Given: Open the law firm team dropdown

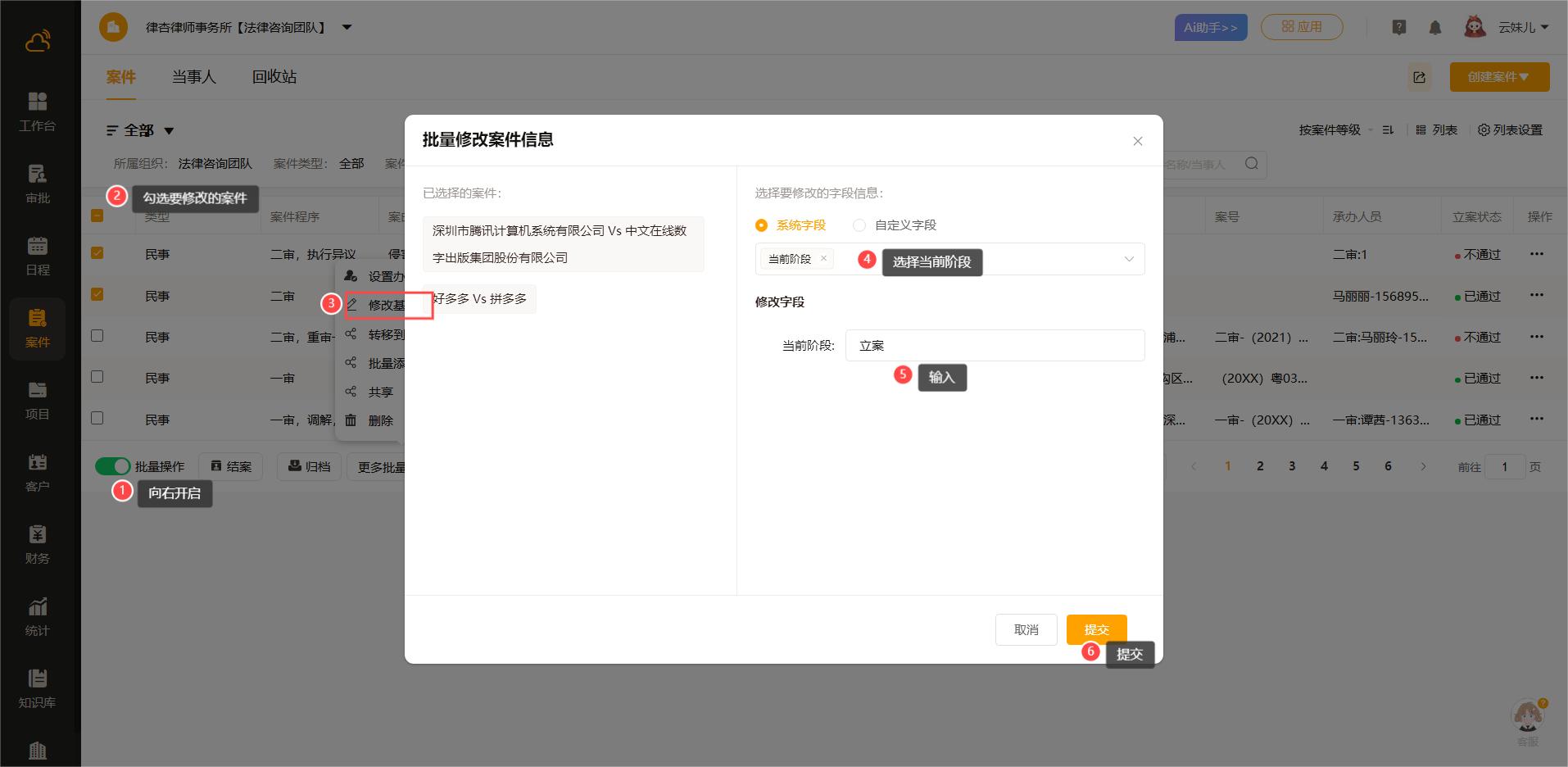Looking at the screenshot, I should point(347,28).
